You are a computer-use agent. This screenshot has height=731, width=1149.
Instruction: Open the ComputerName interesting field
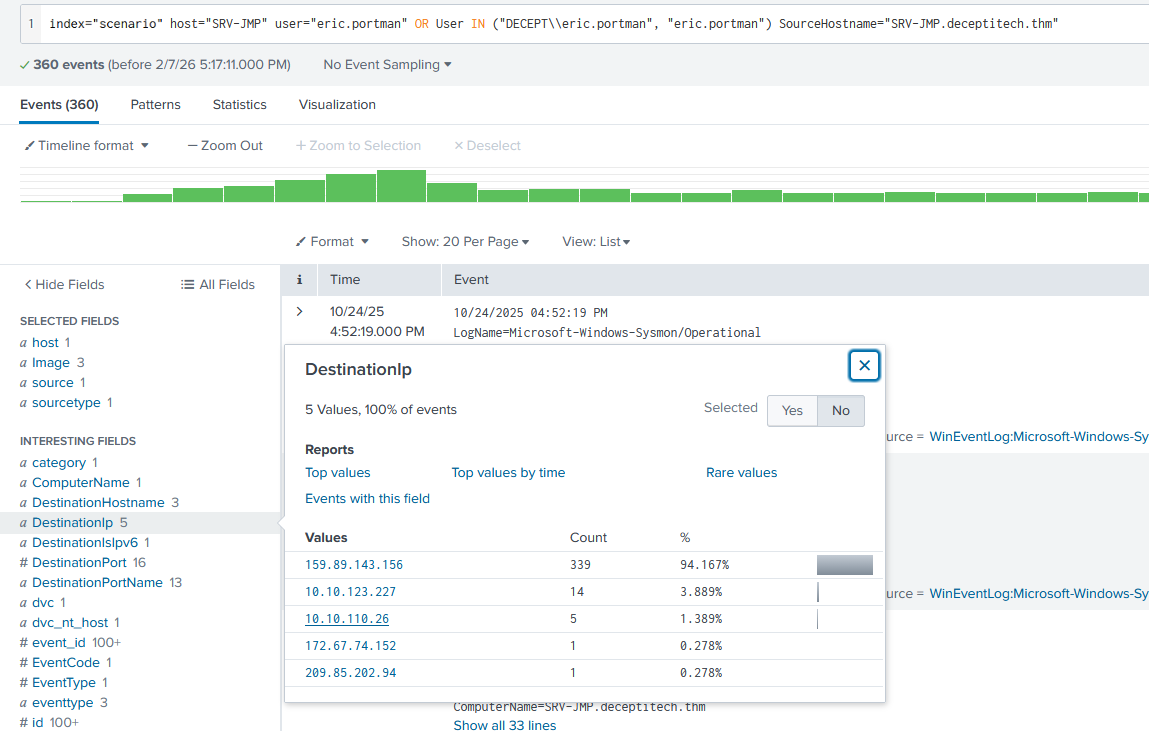point(81,483)
